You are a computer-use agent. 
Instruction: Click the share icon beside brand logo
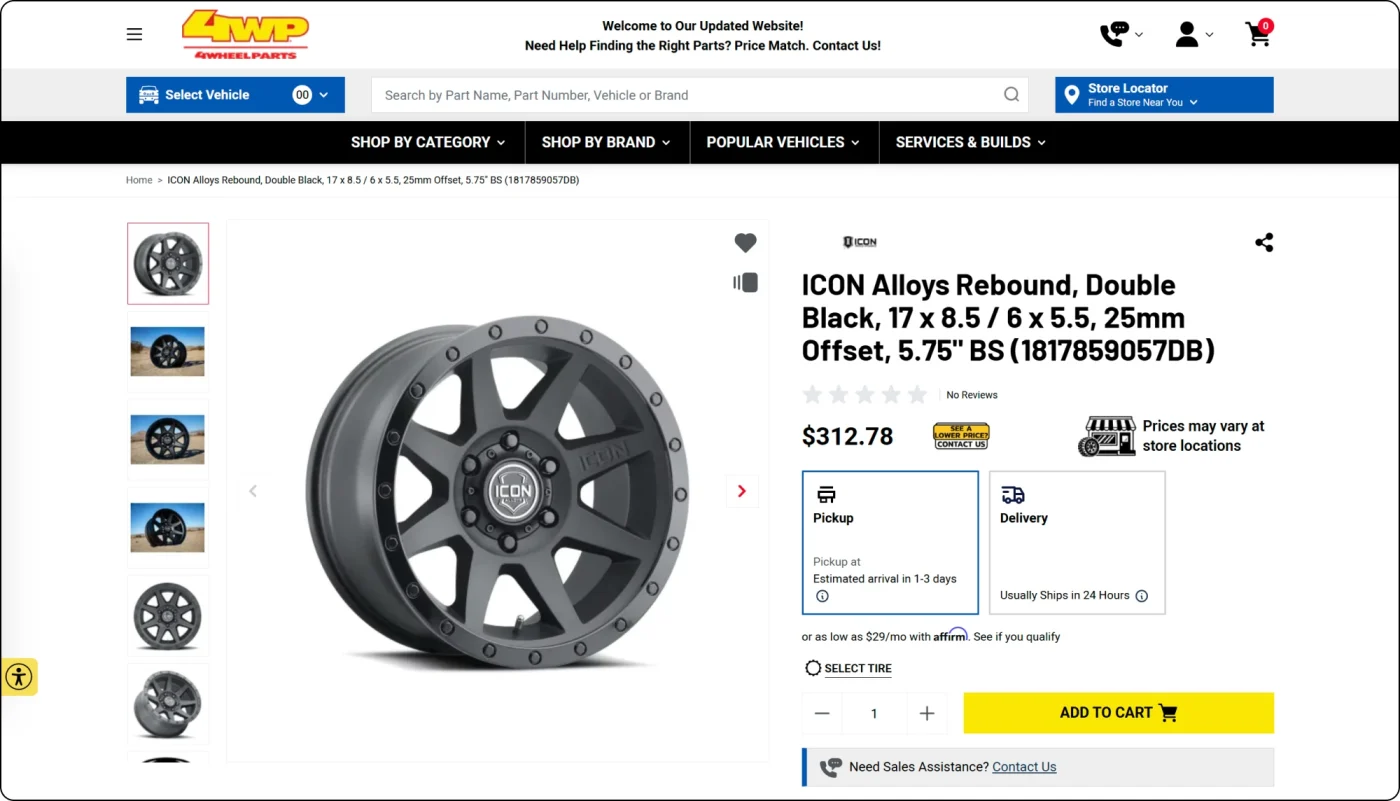tap(1264, 242)
